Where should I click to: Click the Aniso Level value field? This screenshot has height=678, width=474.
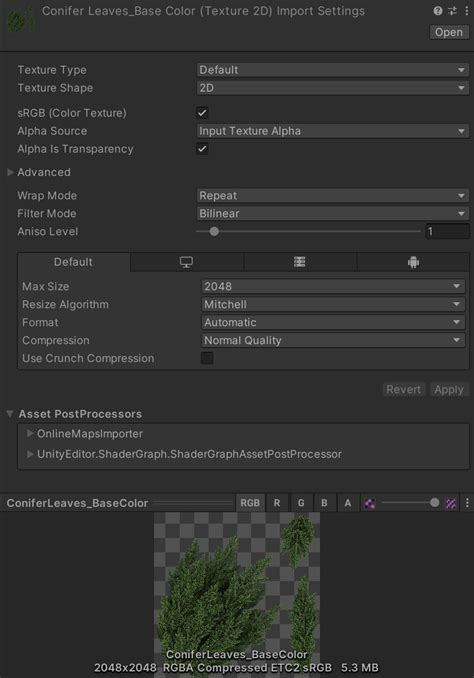[x=448, y=232]
